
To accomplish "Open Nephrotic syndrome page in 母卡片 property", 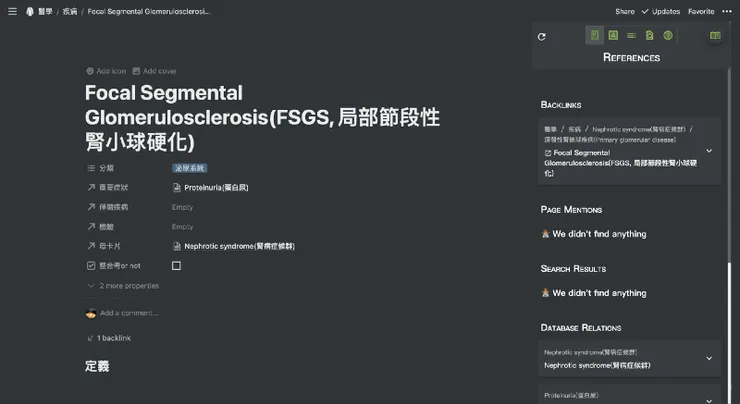I will click(234, 246).
